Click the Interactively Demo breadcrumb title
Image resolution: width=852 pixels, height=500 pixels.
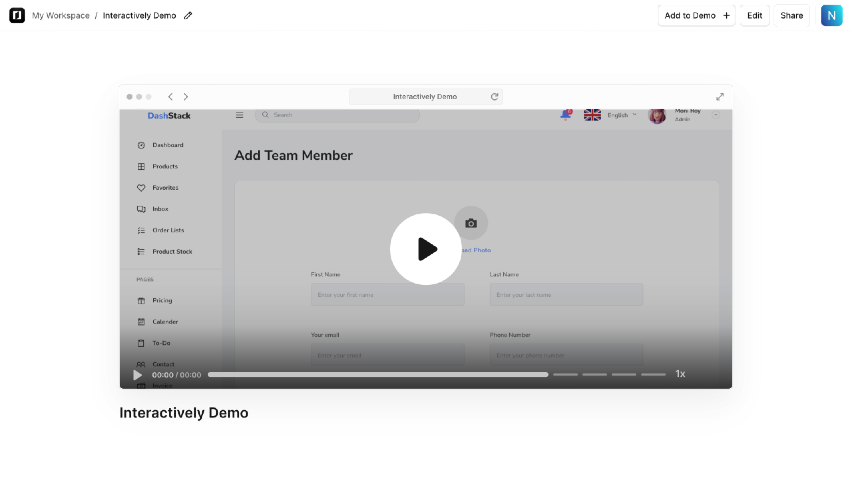point(140,16)
